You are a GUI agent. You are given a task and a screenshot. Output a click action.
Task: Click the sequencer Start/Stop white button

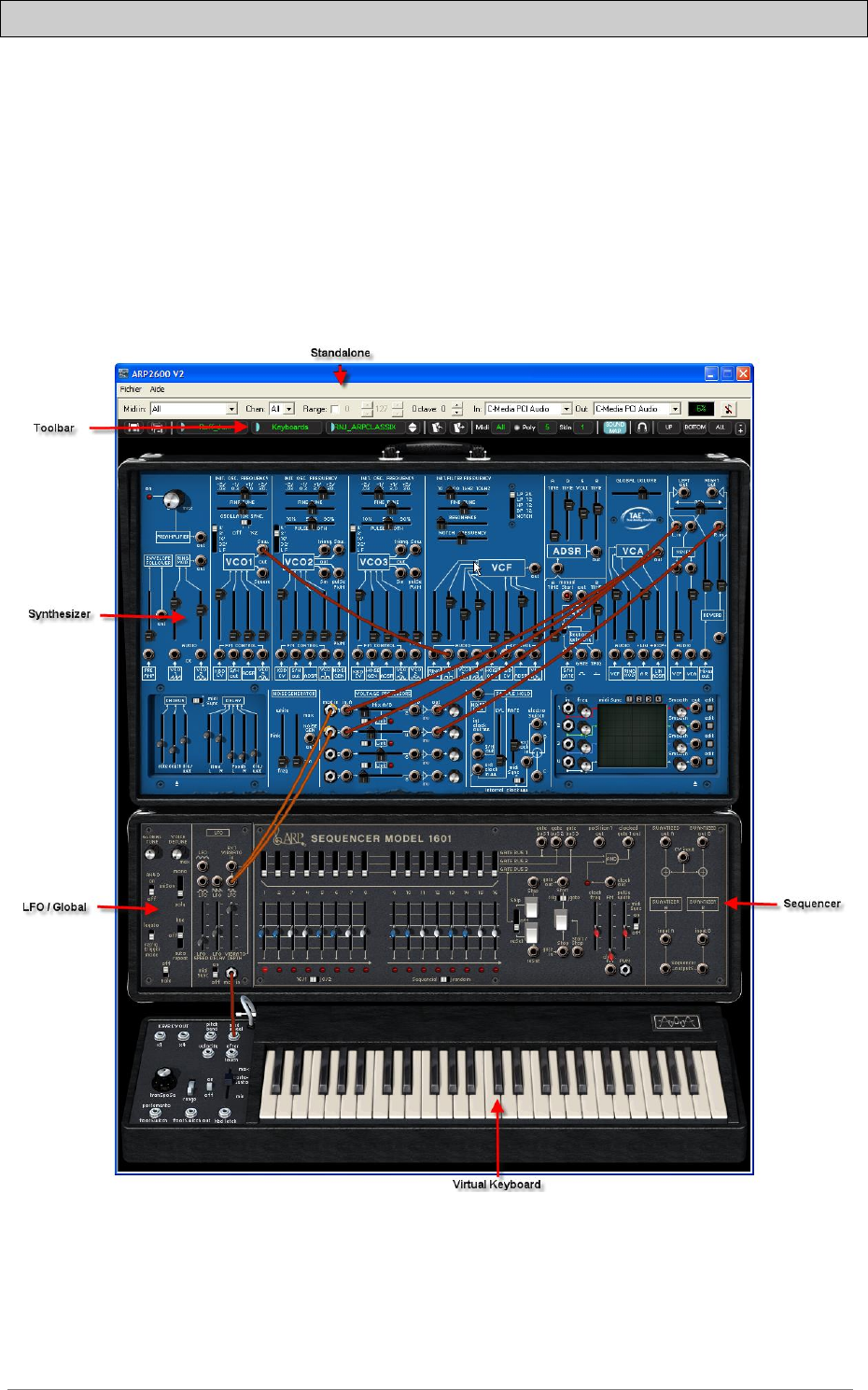click(561, 920)
